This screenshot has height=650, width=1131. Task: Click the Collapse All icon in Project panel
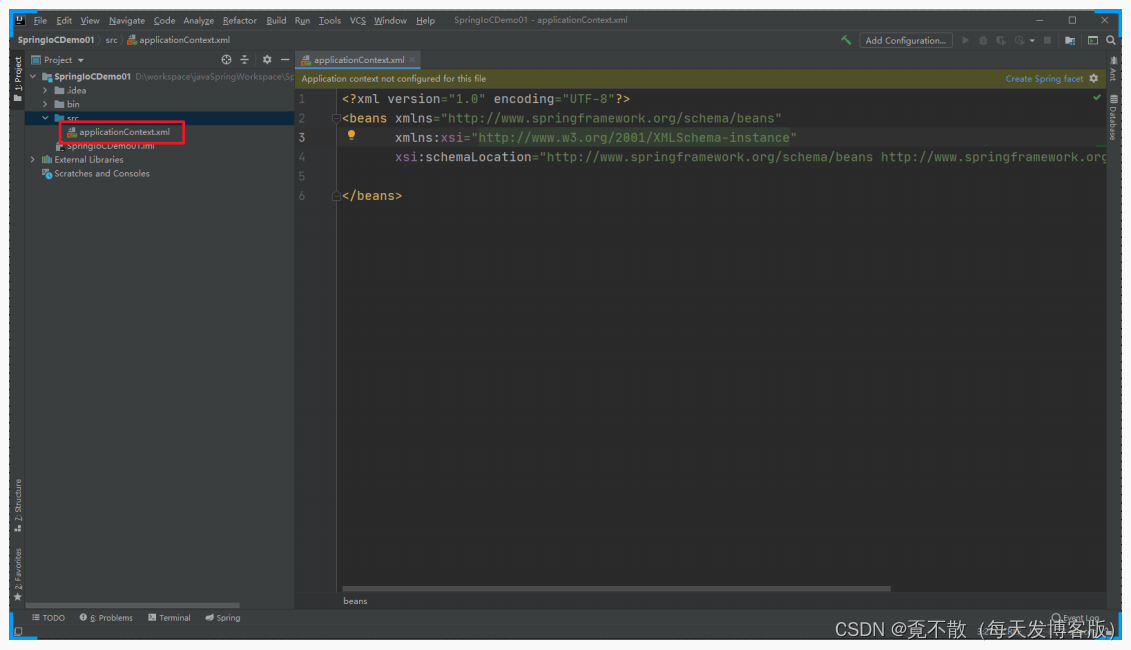click(245, 60)
